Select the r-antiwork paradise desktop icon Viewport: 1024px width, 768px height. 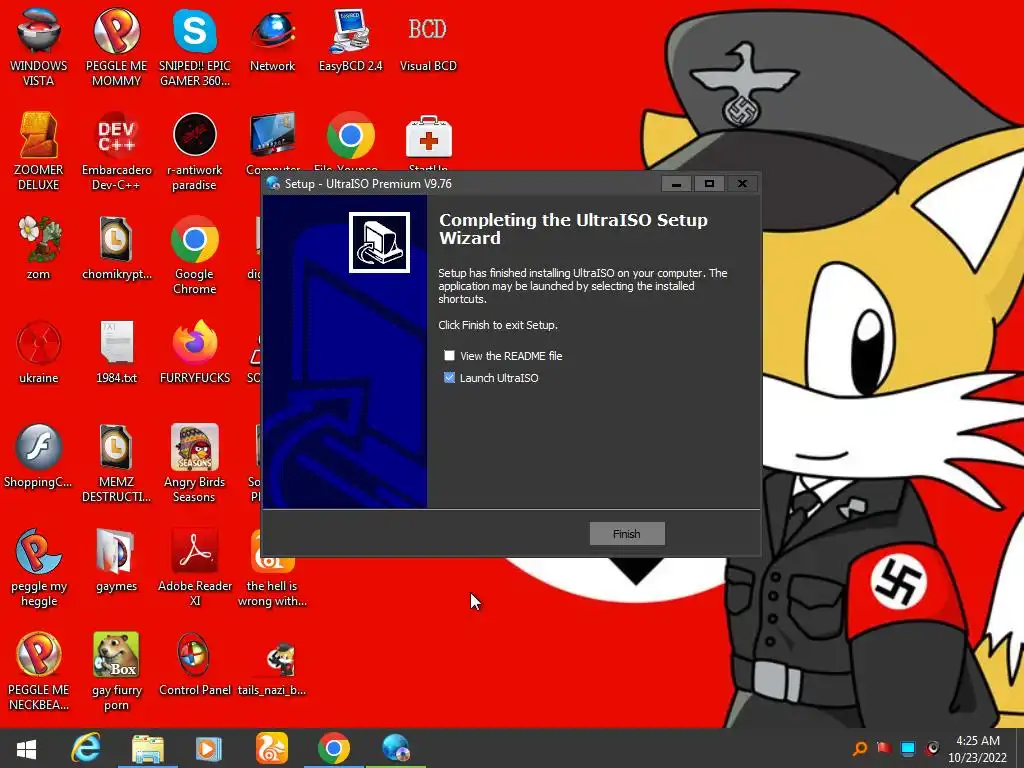tap(195, 152)
